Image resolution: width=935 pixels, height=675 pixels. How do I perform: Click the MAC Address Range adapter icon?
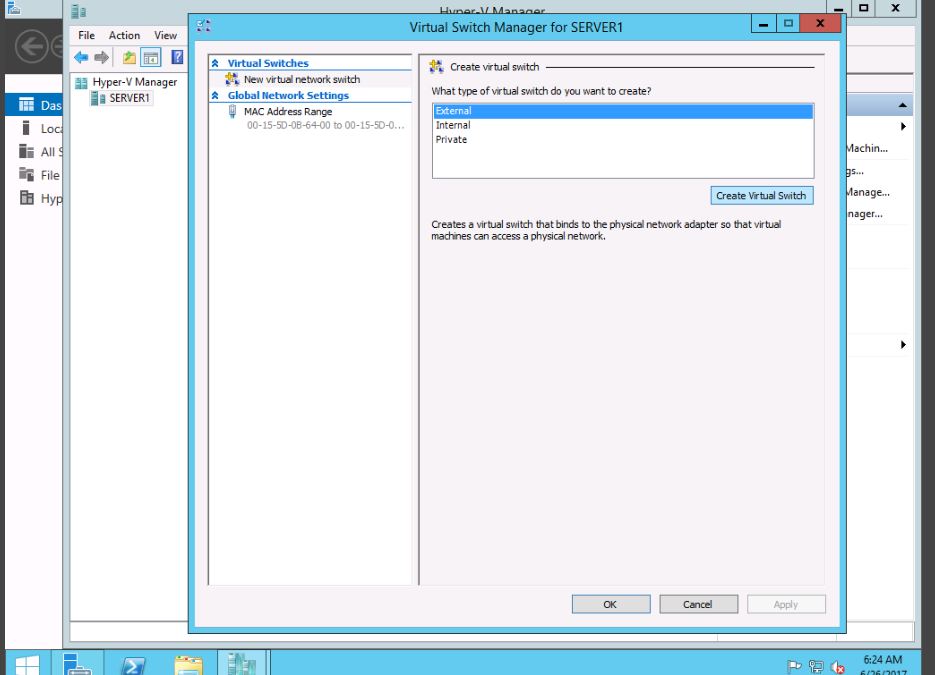[233, 112]
